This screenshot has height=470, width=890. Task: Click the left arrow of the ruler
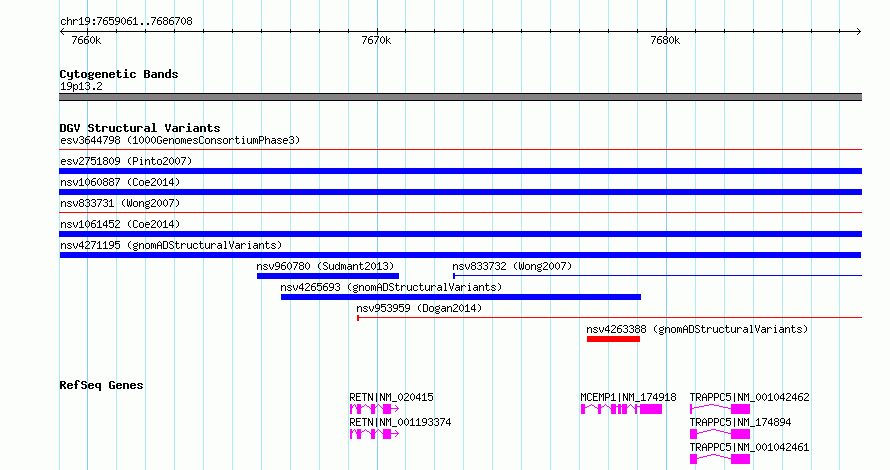pyautogui.click(x=62, y=31)
